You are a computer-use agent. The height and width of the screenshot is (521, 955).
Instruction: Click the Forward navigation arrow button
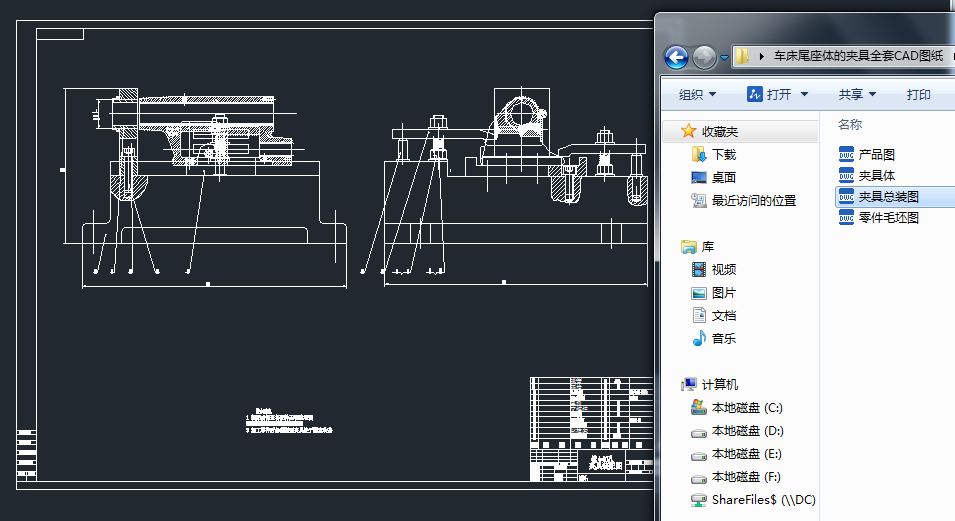coord(704,57)
